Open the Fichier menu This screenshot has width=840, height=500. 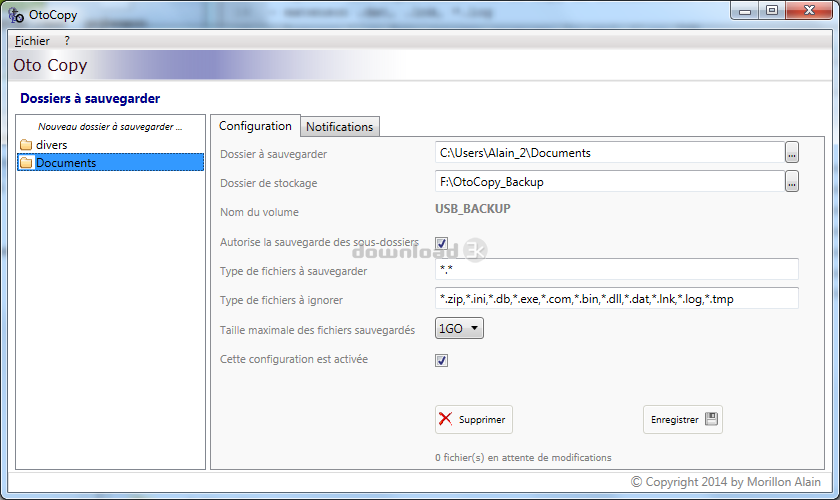click(32, 41)
